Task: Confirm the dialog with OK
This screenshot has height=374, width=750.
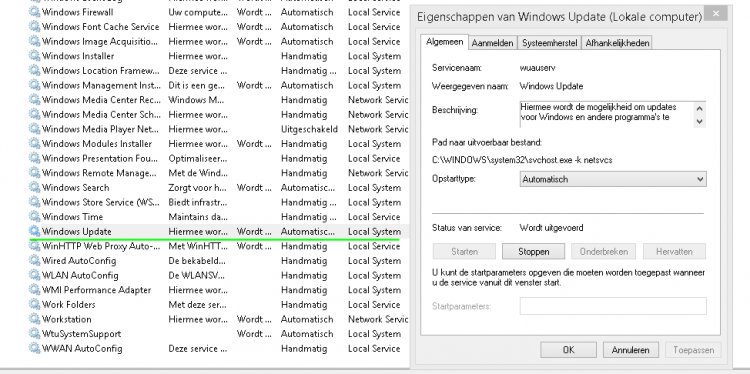Action: click(x=568, y=350)
